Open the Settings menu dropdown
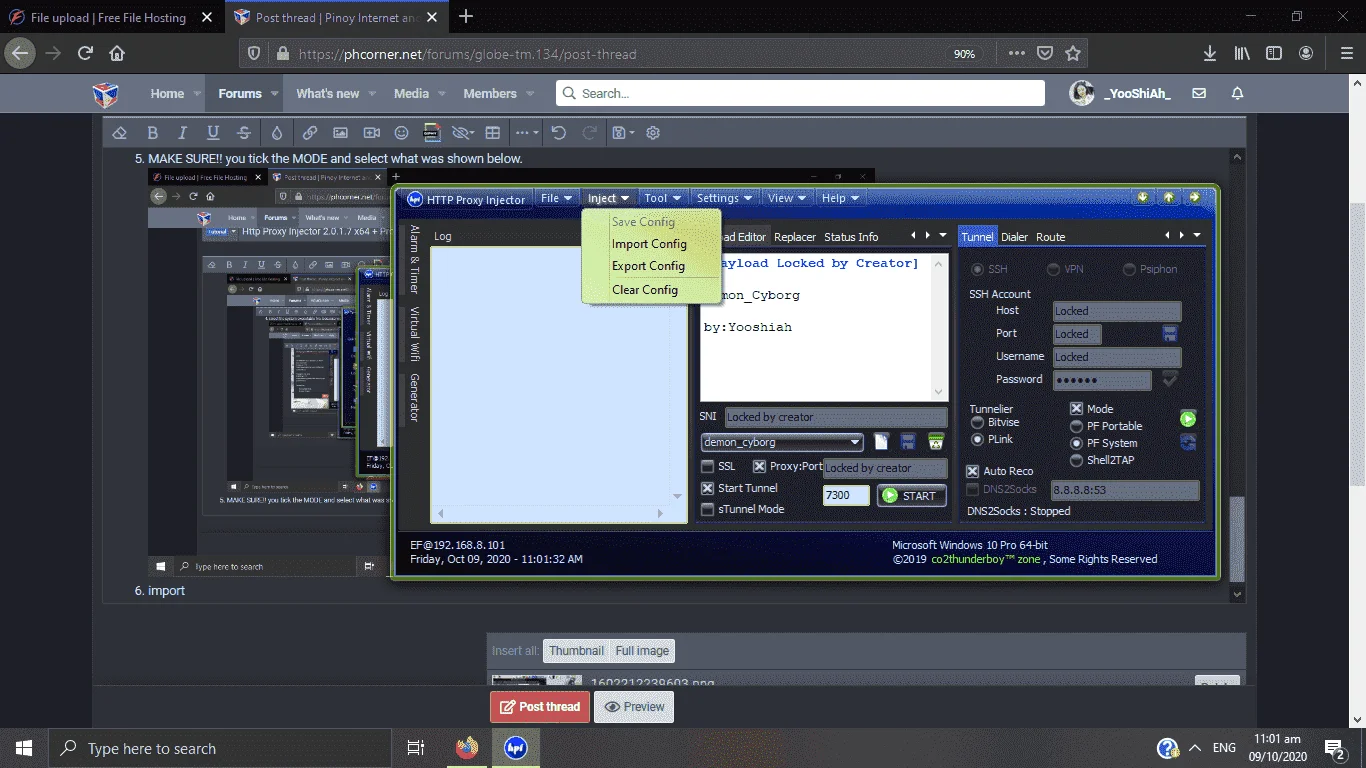This screenshot has height=768, width=1366. 724,198
